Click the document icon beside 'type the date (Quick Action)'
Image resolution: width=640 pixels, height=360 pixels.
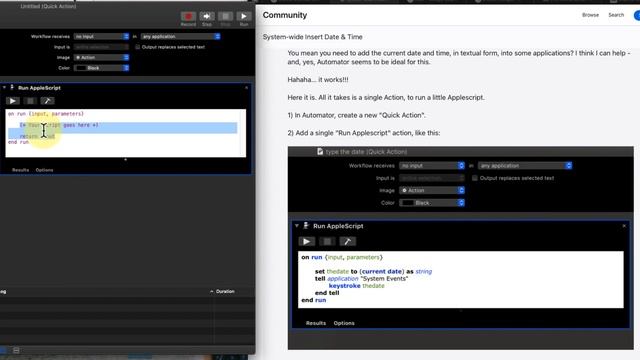coord(320,151)
